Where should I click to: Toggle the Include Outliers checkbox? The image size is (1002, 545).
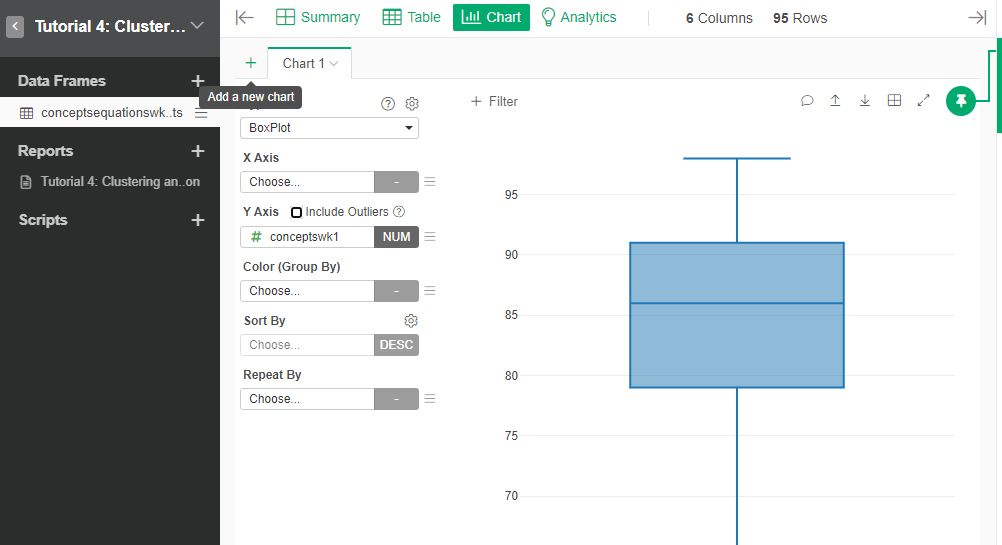pos(296,212)
